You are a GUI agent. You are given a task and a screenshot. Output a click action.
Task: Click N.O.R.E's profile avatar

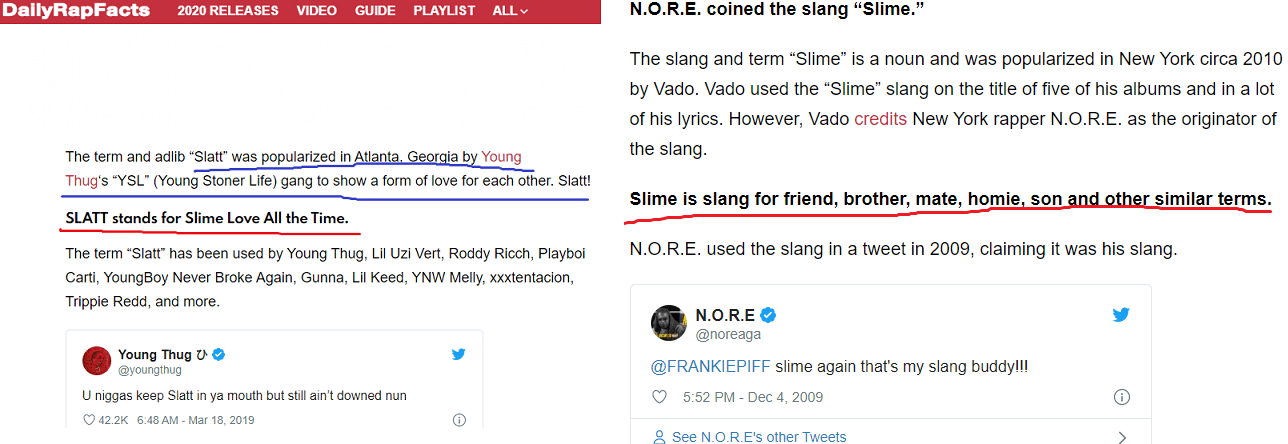pos(668,323)
